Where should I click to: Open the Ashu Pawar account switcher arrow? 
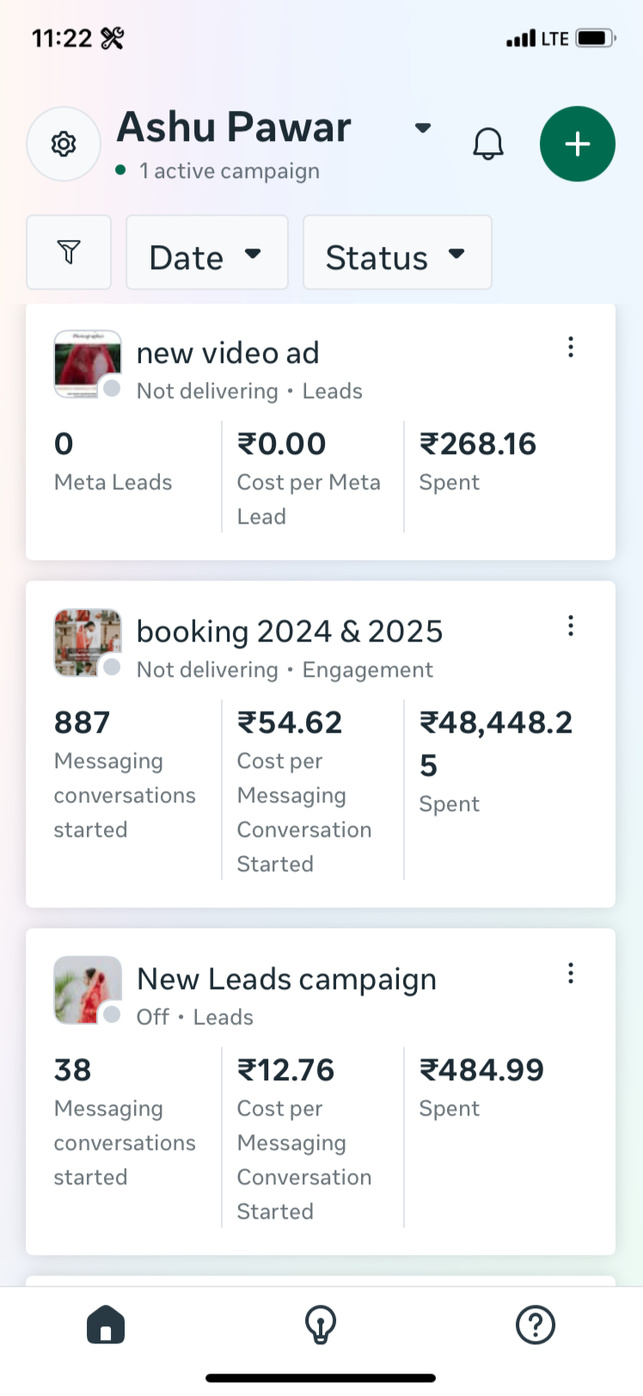click(x=423, y=128)
